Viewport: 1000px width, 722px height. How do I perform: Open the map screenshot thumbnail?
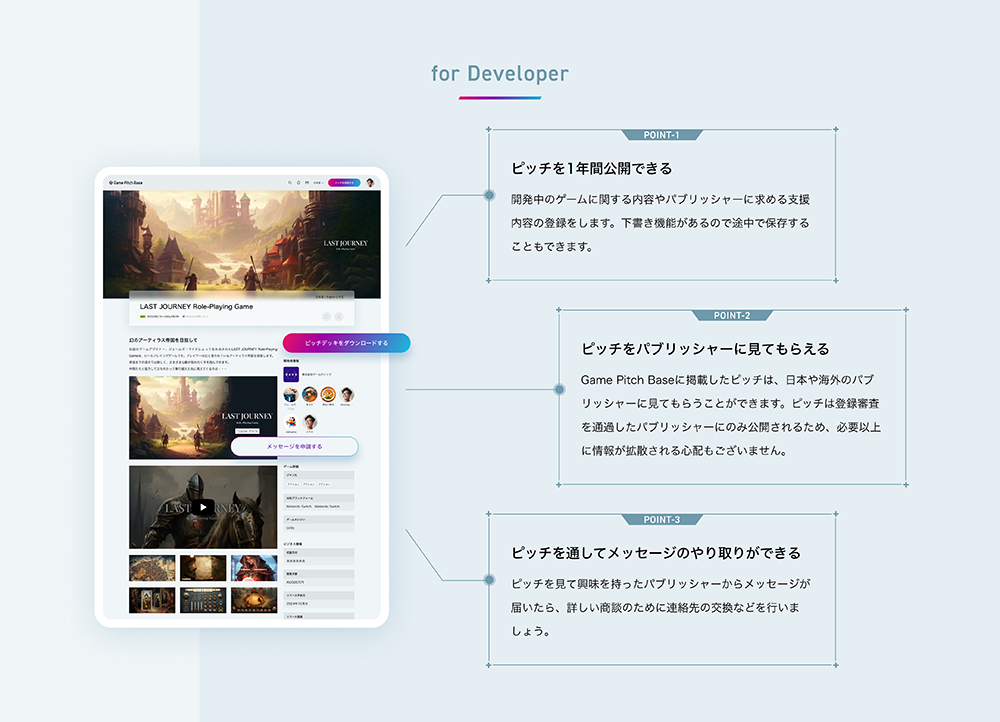pos(152,568)
